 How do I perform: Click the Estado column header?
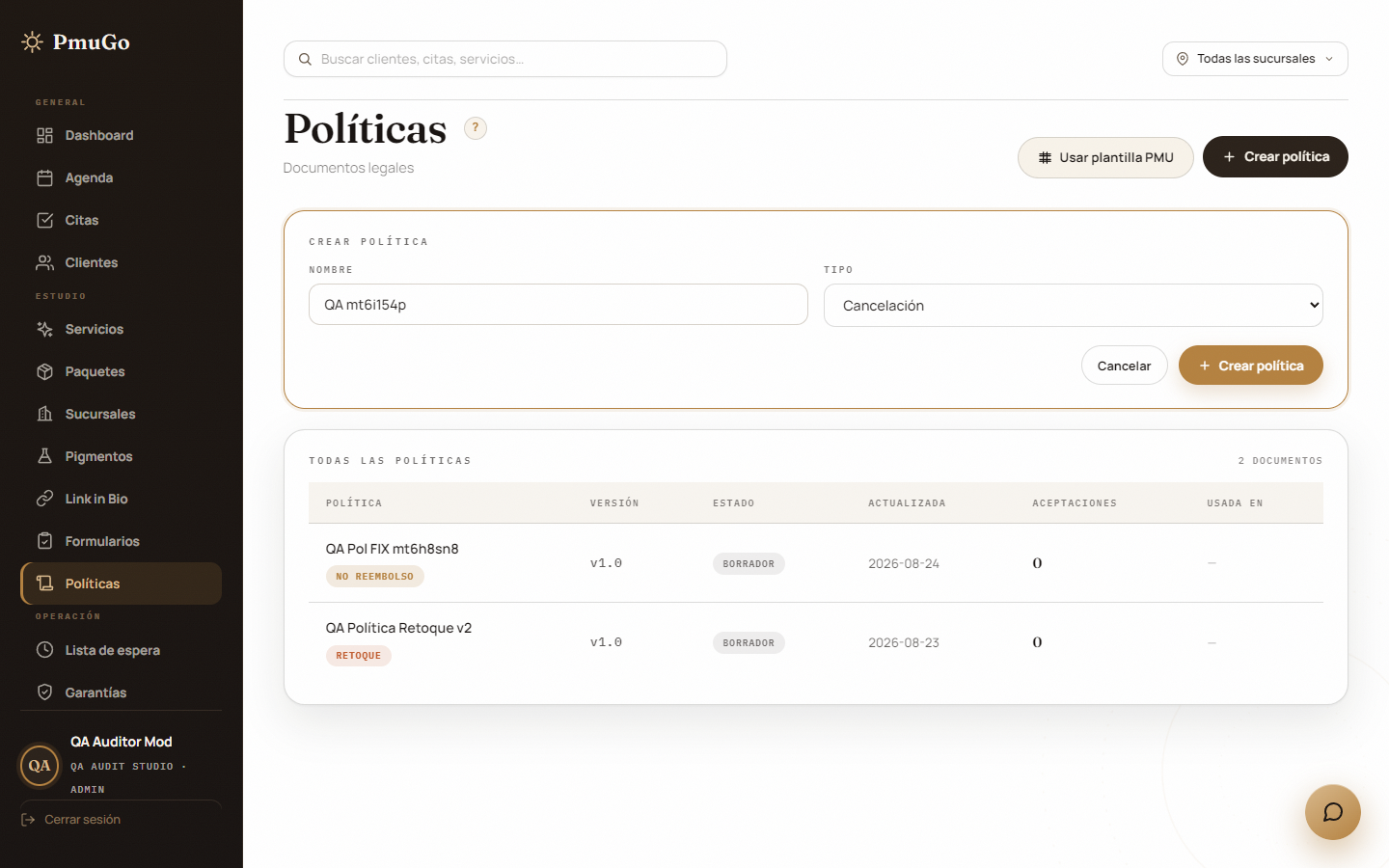coord(734,503)
